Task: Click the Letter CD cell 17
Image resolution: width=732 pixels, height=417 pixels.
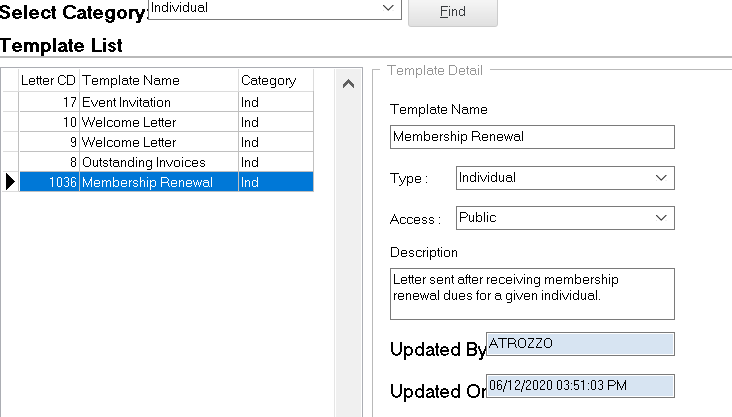Action: (49, 102)
